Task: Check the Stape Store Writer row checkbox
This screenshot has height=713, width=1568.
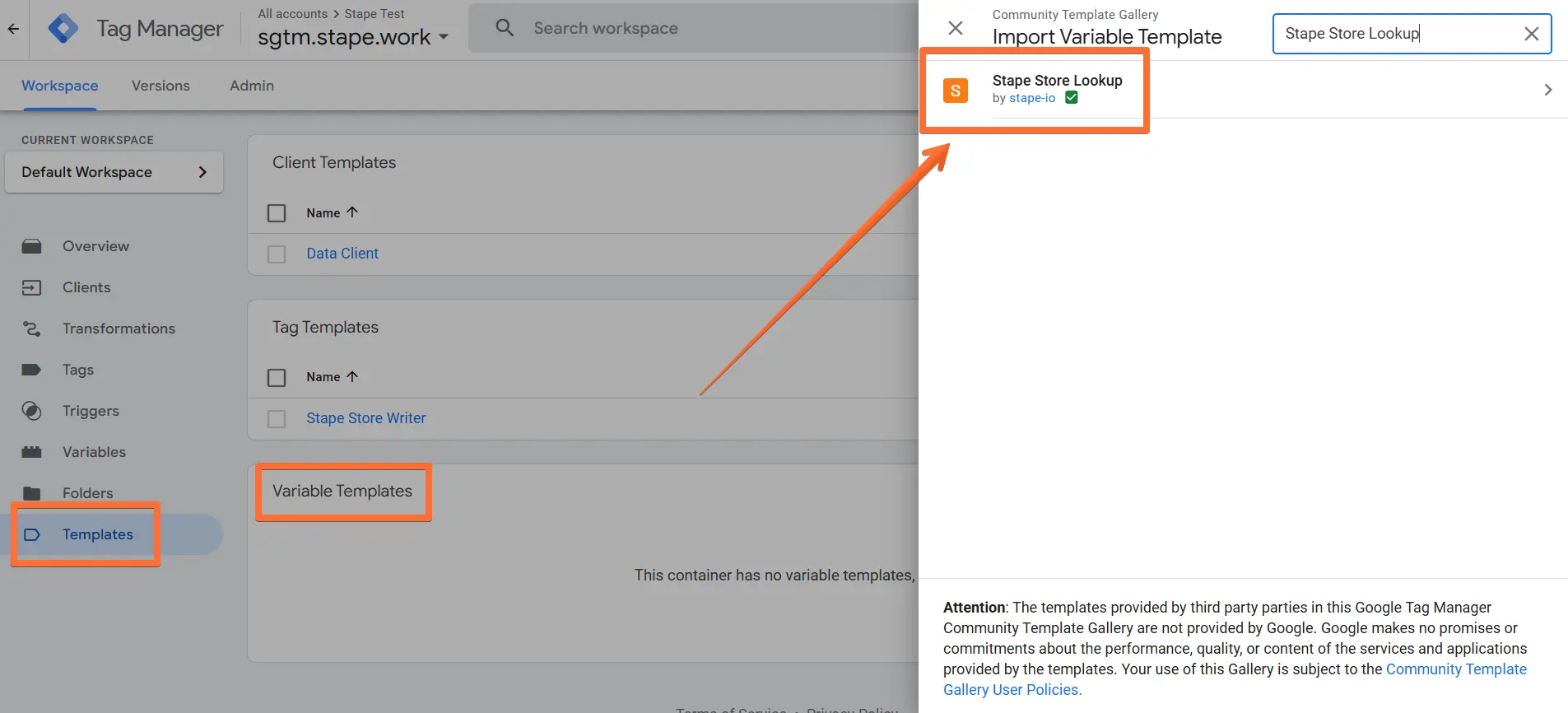Action: coord(277,419)
